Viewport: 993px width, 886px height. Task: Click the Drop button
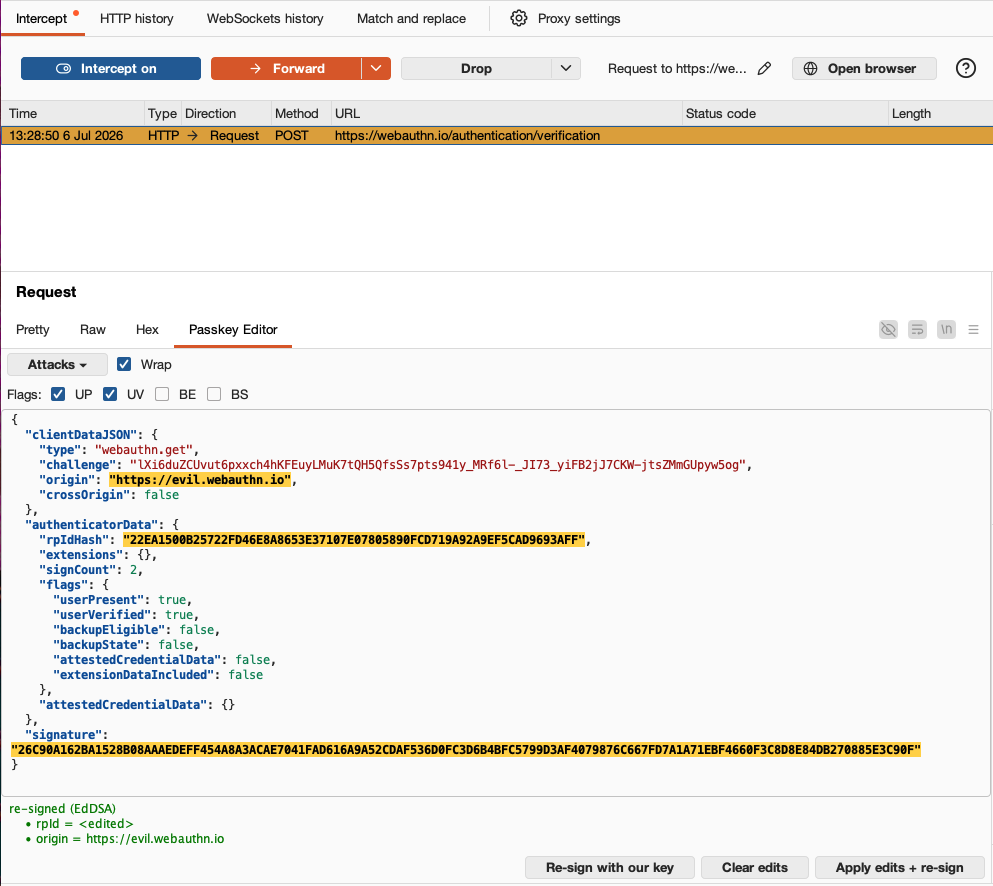[x=476, y=68]
